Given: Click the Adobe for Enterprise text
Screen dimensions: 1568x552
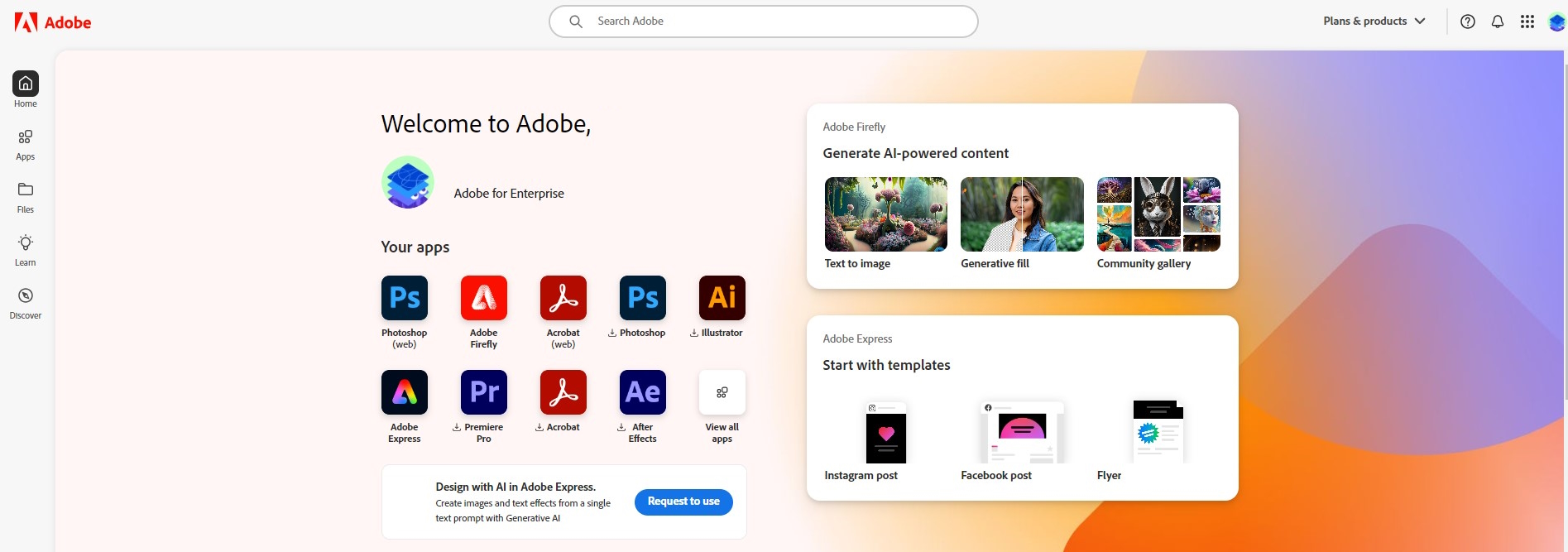Looking at the screenshot, I should (x=509, y=194).
